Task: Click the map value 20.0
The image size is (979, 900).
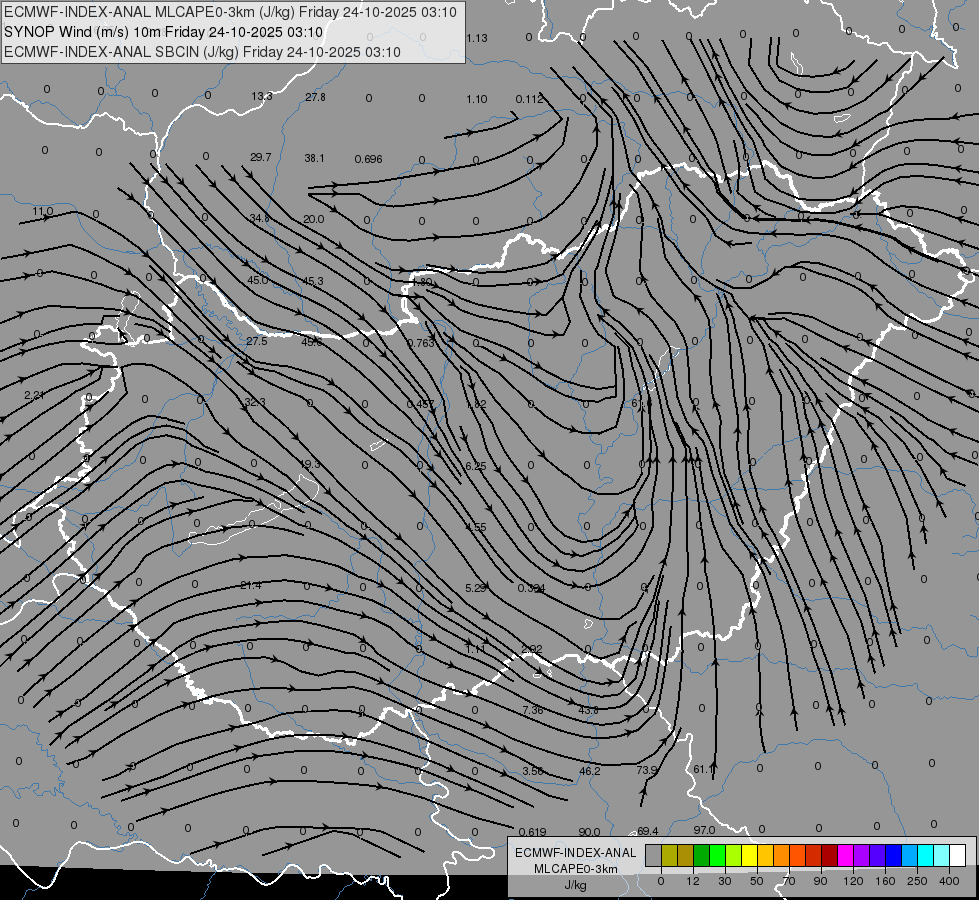Action: pos(313,219)
